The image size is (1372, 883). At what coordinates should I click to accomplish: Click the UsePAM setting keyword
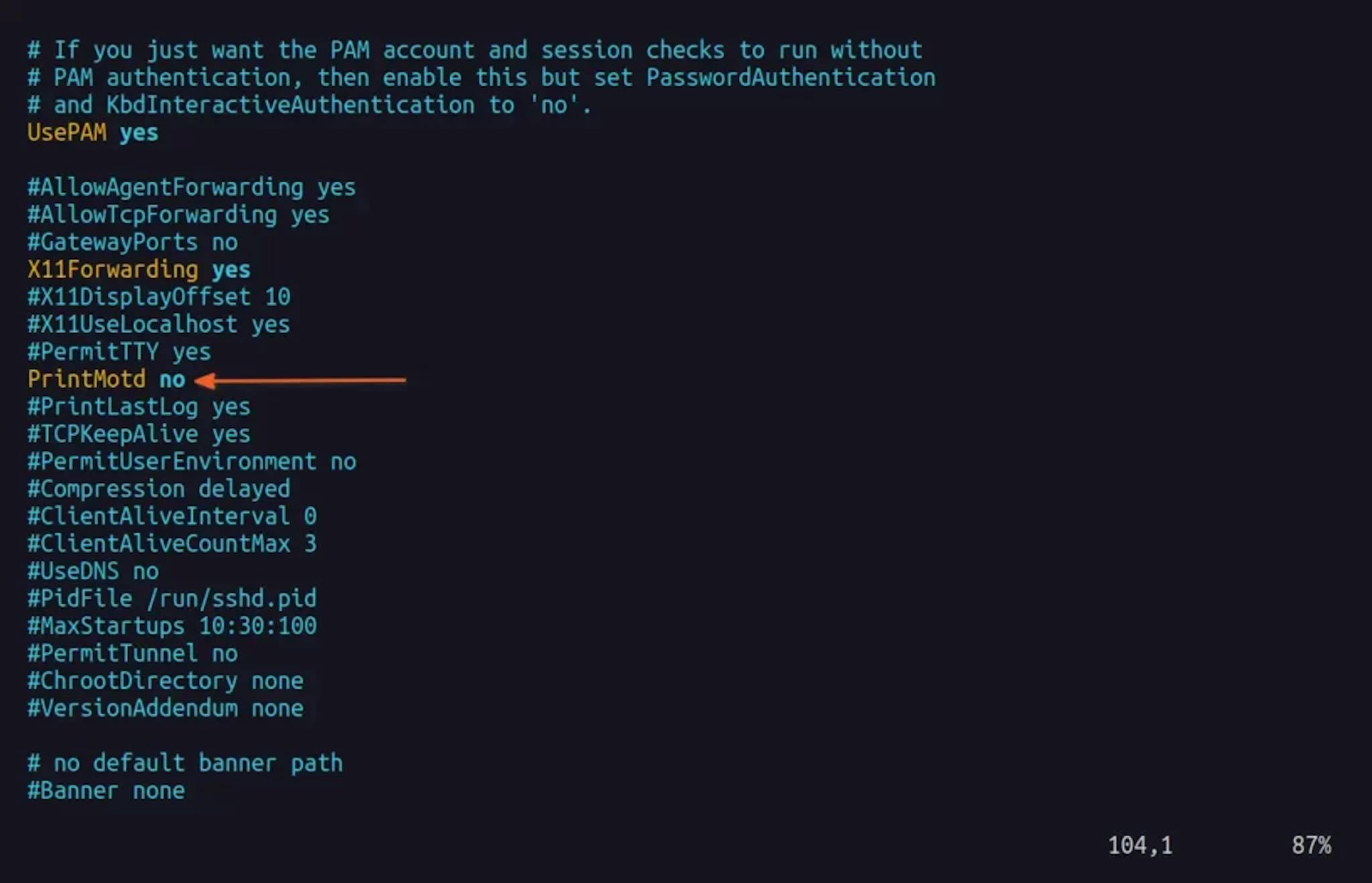[66, 133]
